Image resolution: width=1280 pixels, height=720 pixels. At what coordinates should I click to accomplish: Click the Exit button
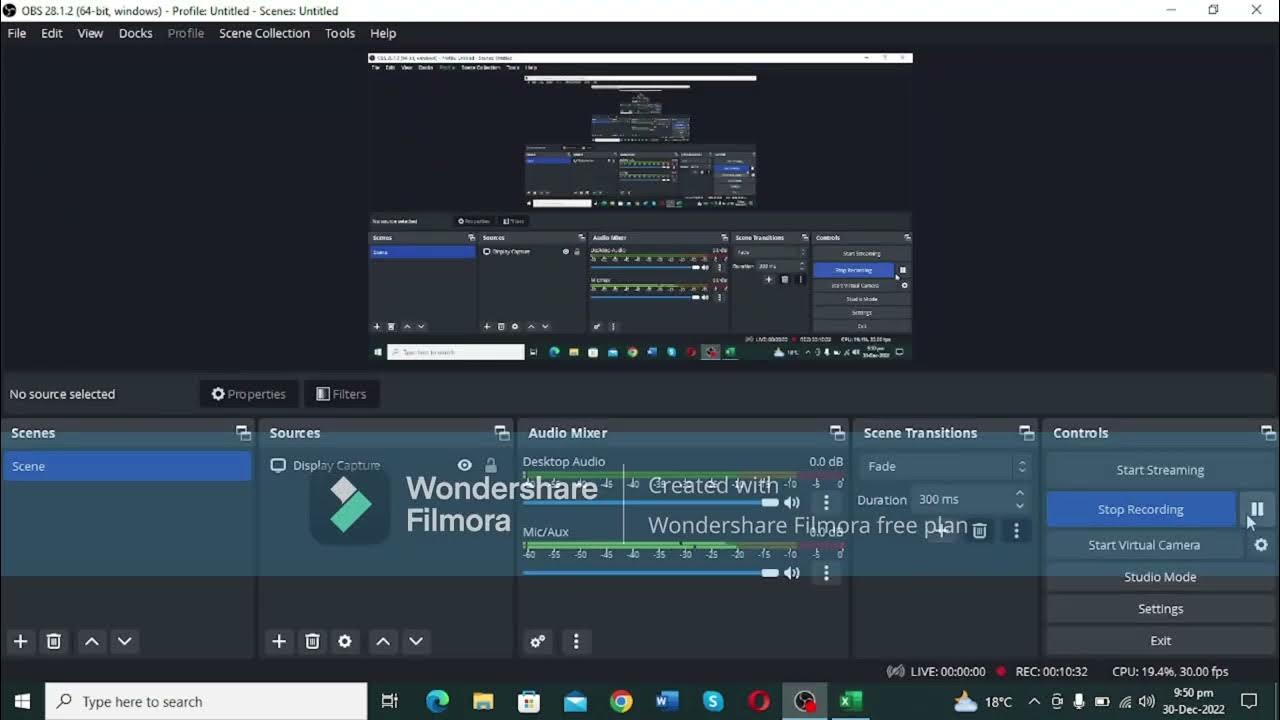(x=1160, y=641)
